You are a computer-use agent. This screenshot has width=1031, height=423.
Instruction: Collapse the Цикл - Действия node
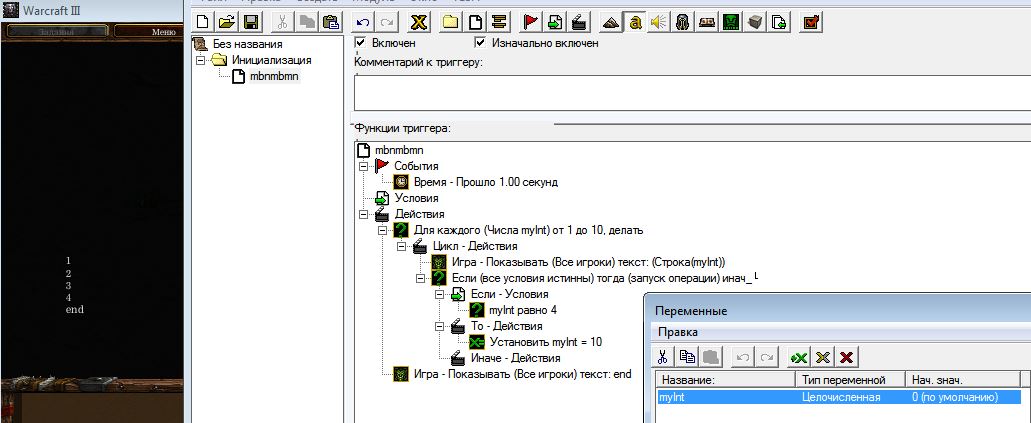point(400,246)
